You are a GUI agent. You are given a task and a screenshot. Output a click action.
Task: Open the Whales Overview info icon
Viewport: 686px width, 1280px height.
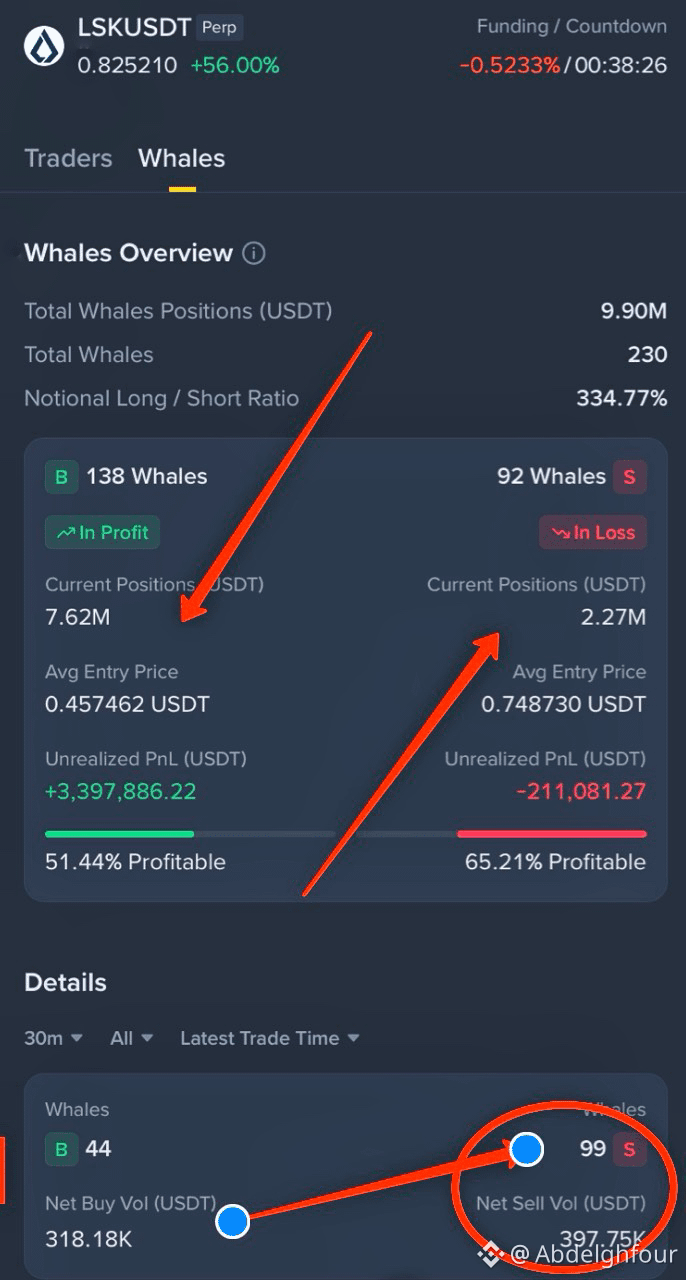[254, 253]
